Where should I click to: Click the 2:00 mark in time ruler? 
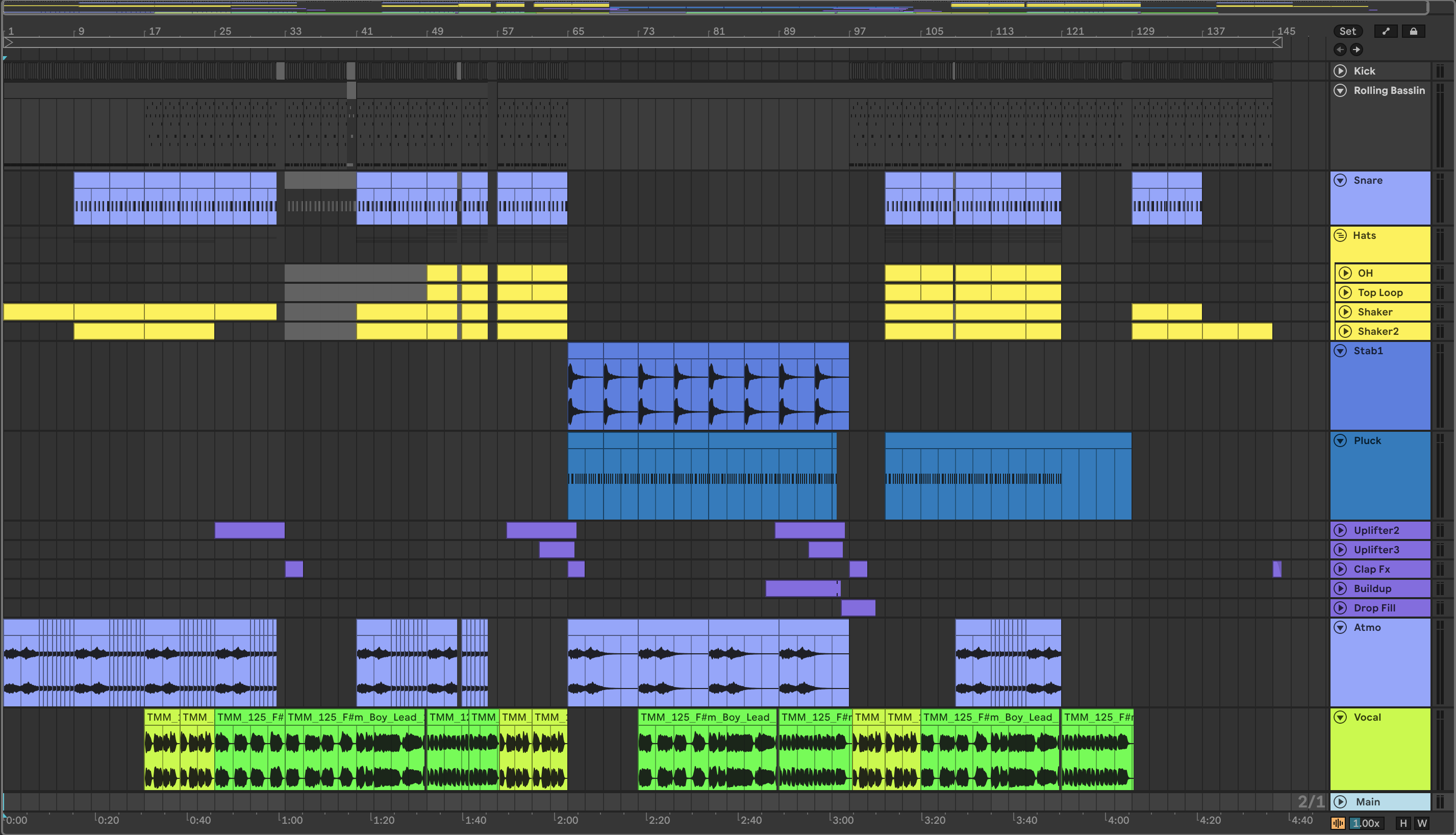567,820
